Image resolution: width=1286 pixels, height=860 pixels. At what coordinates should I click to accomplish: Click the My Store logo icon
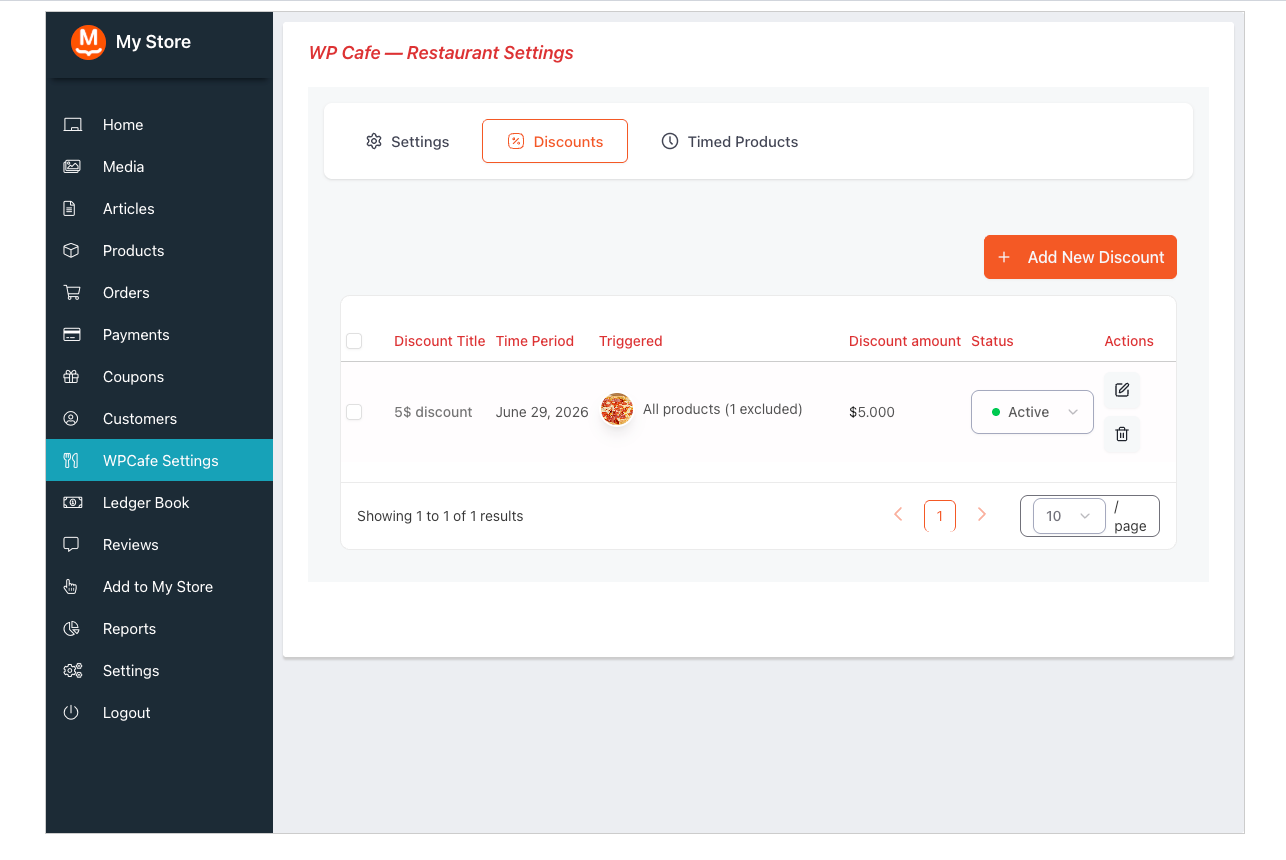(88, 42)
